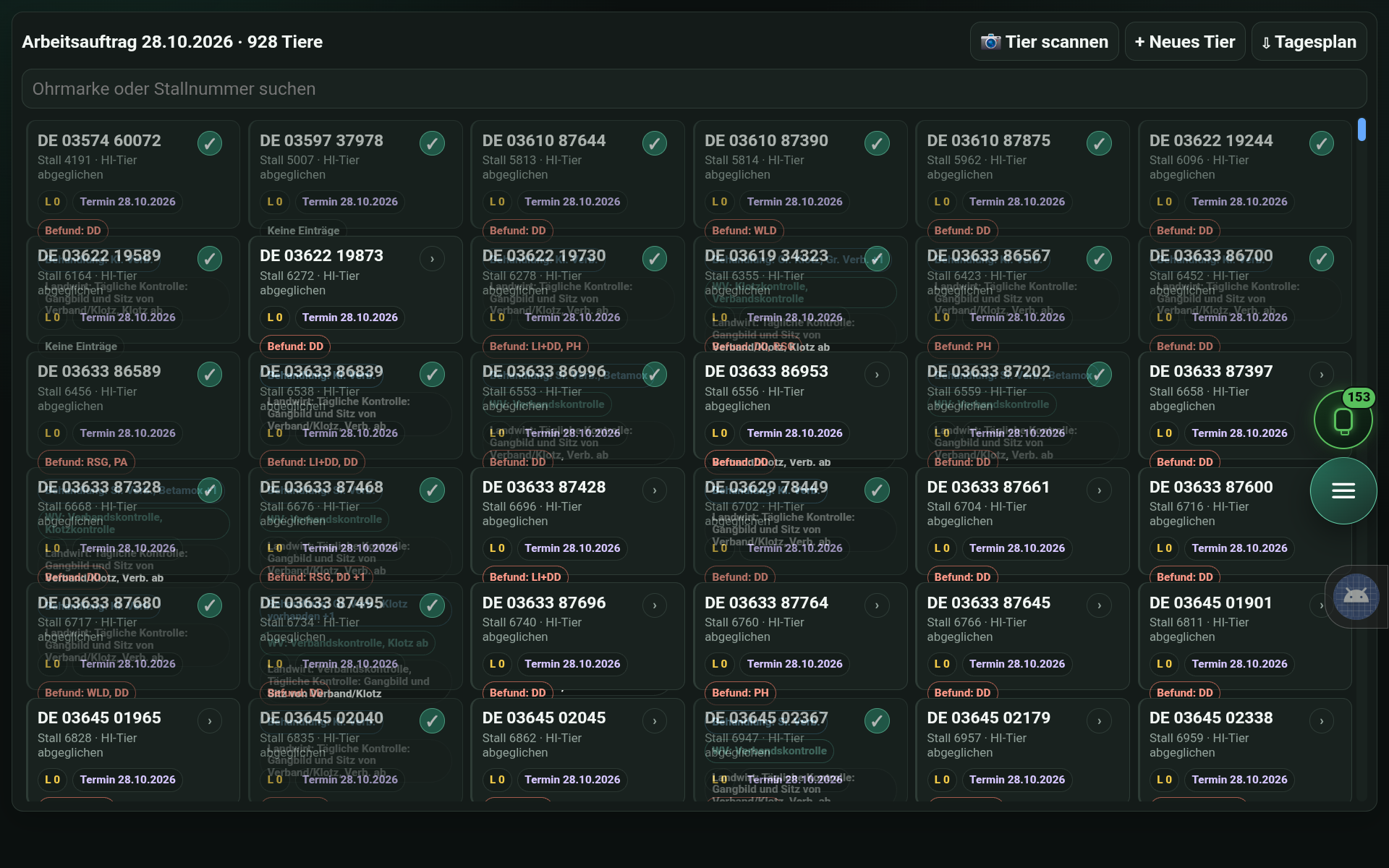Click the Android robot floating icon
Screen dimensions: 1389x868
(x=1356, y=597)
